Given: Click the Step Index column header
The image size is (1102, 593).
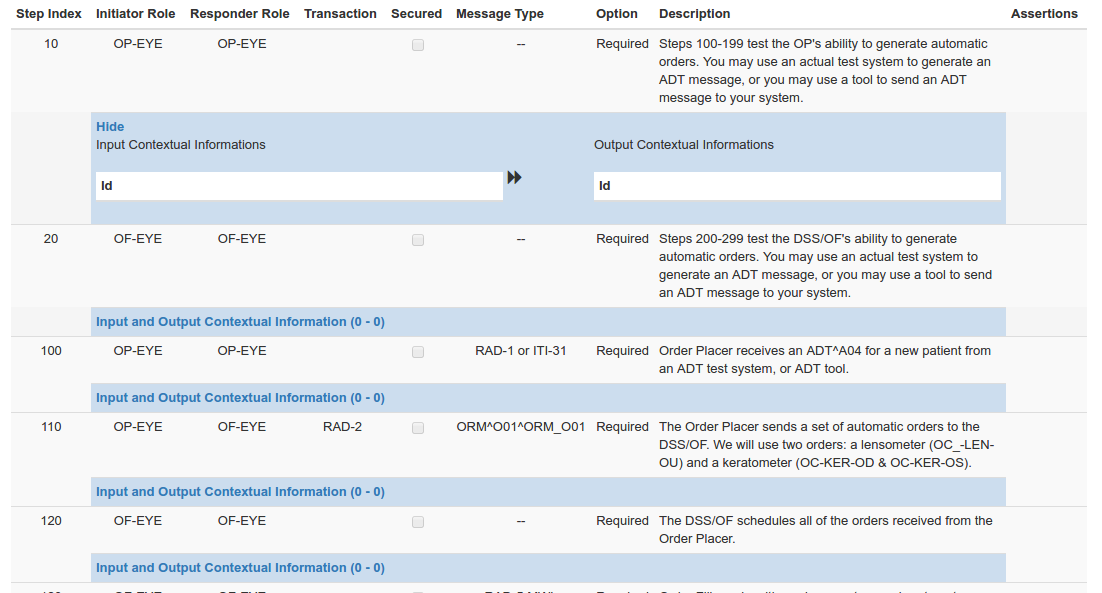Looking at the screenshot, I should 49,14.
